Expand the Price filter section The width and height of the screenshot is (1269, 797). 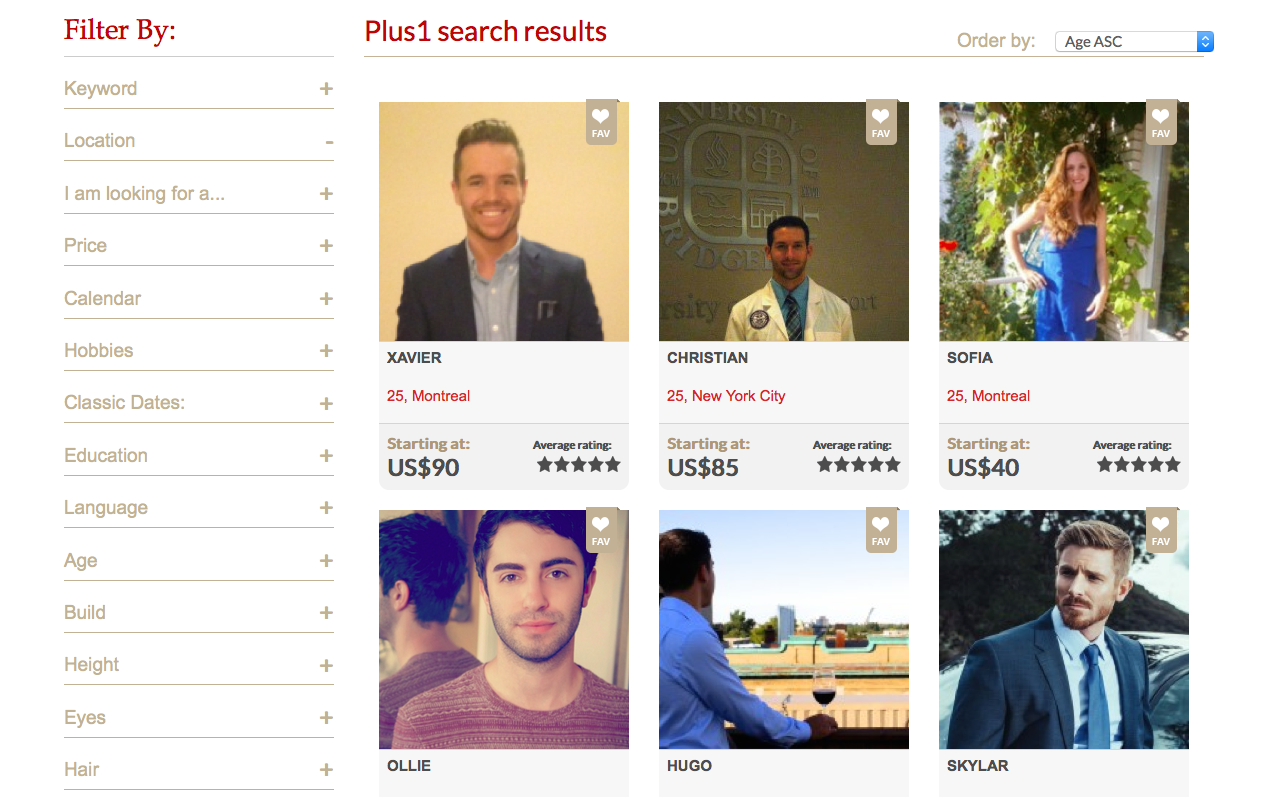(x=326, y=246)
